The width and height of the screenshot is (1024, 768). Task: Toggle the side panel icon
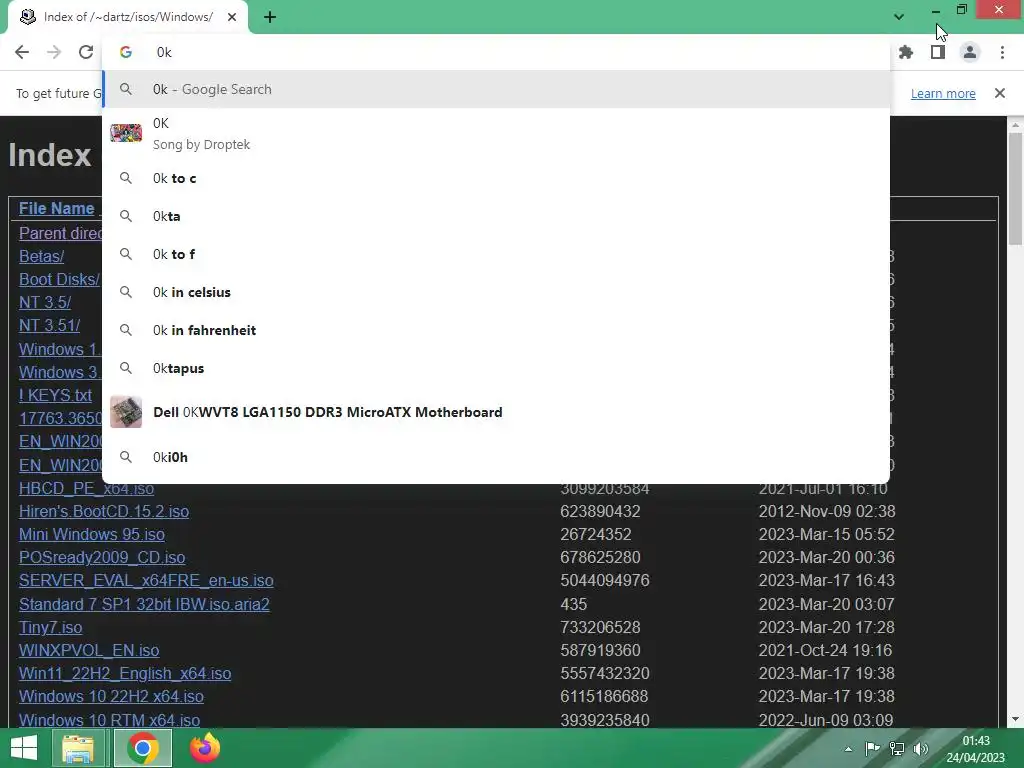pos(938,52)
